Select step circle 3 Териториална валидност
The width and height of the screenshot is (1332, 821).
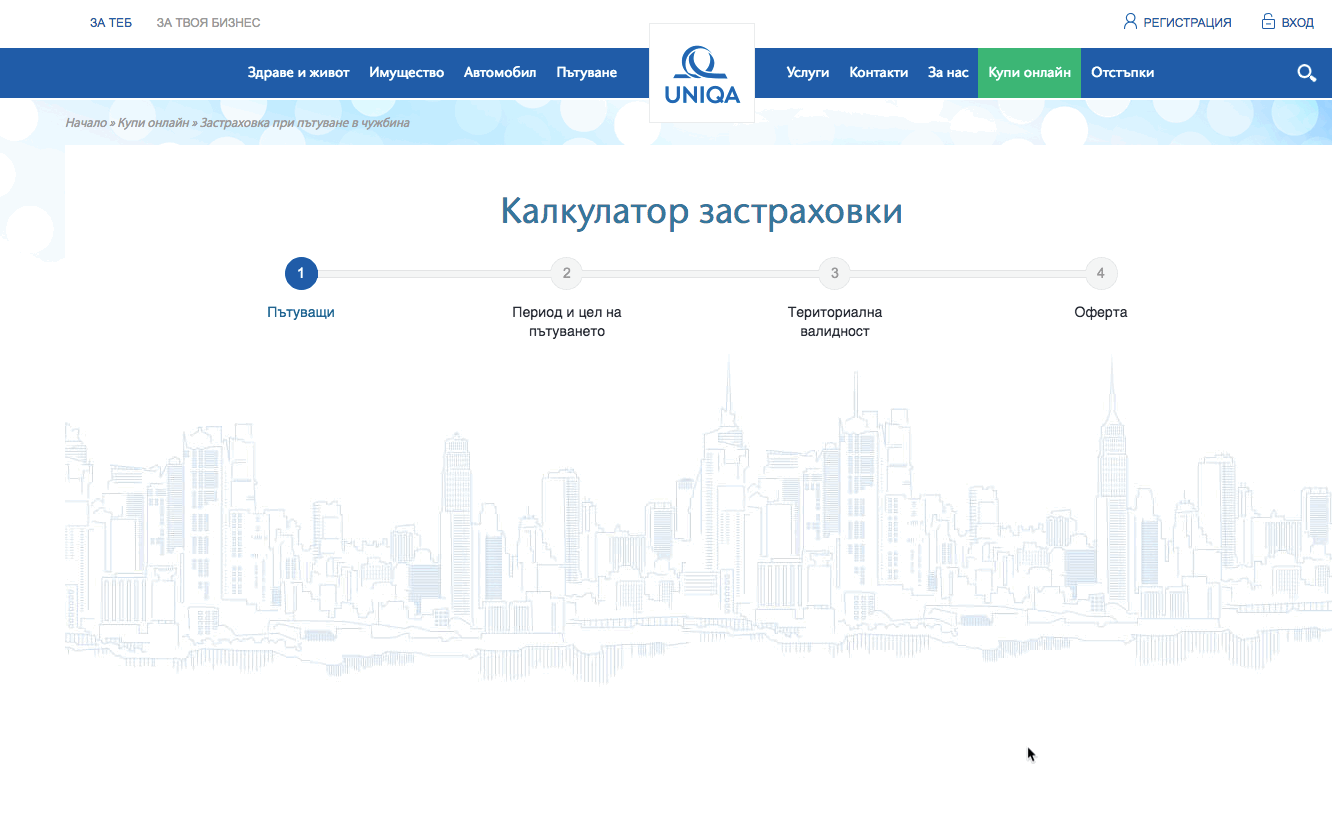[834, 273]
